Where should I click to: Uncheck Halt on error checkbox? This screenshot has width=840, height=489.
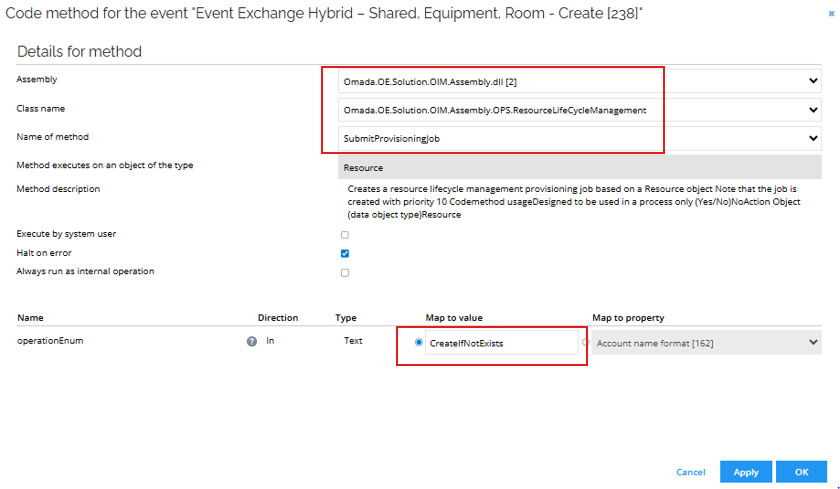[x=345, y=253]
